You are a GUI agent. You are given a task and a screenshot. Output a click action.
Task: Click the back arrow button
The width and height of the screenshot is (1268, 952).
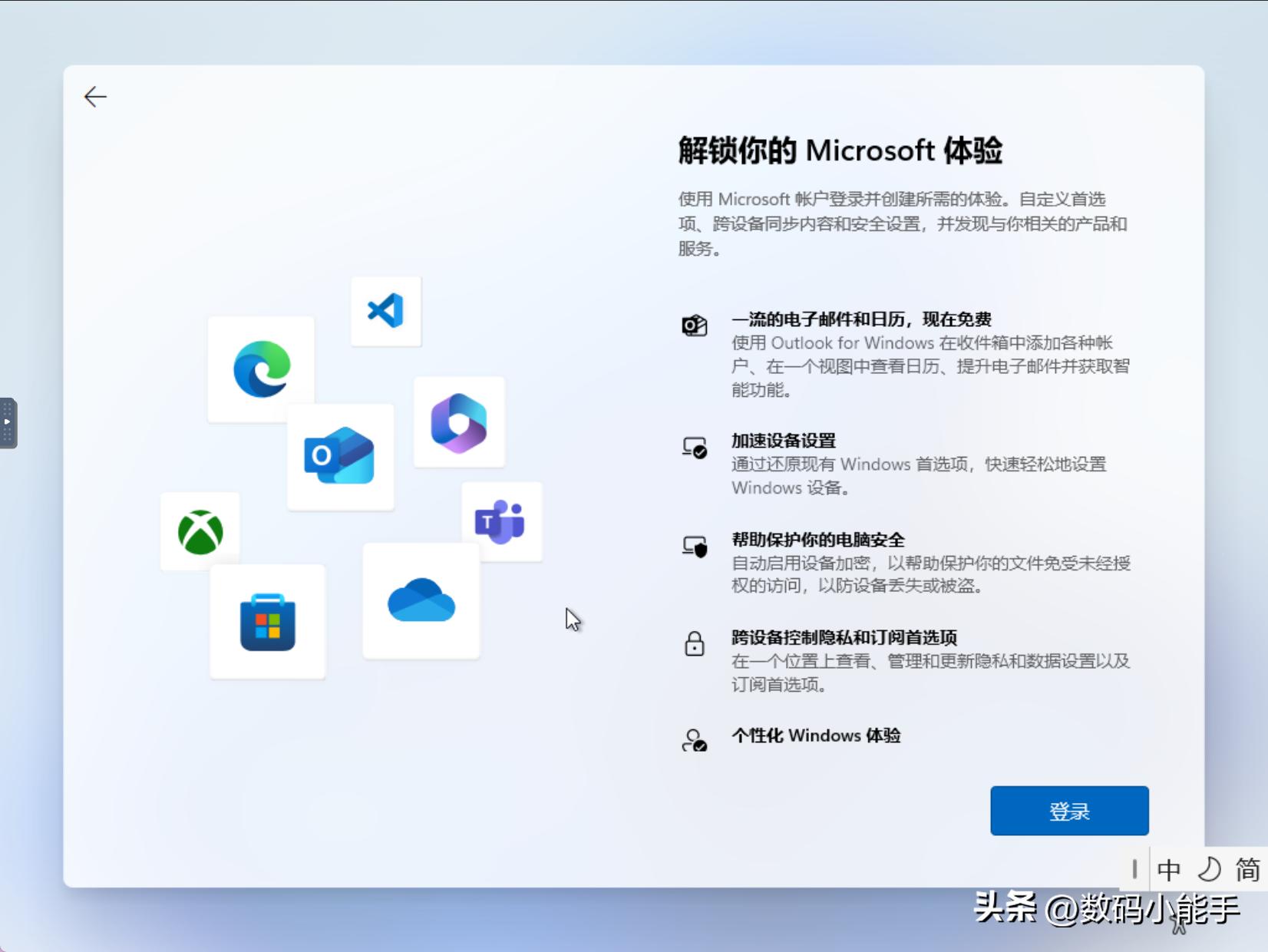tap(95, 97)
